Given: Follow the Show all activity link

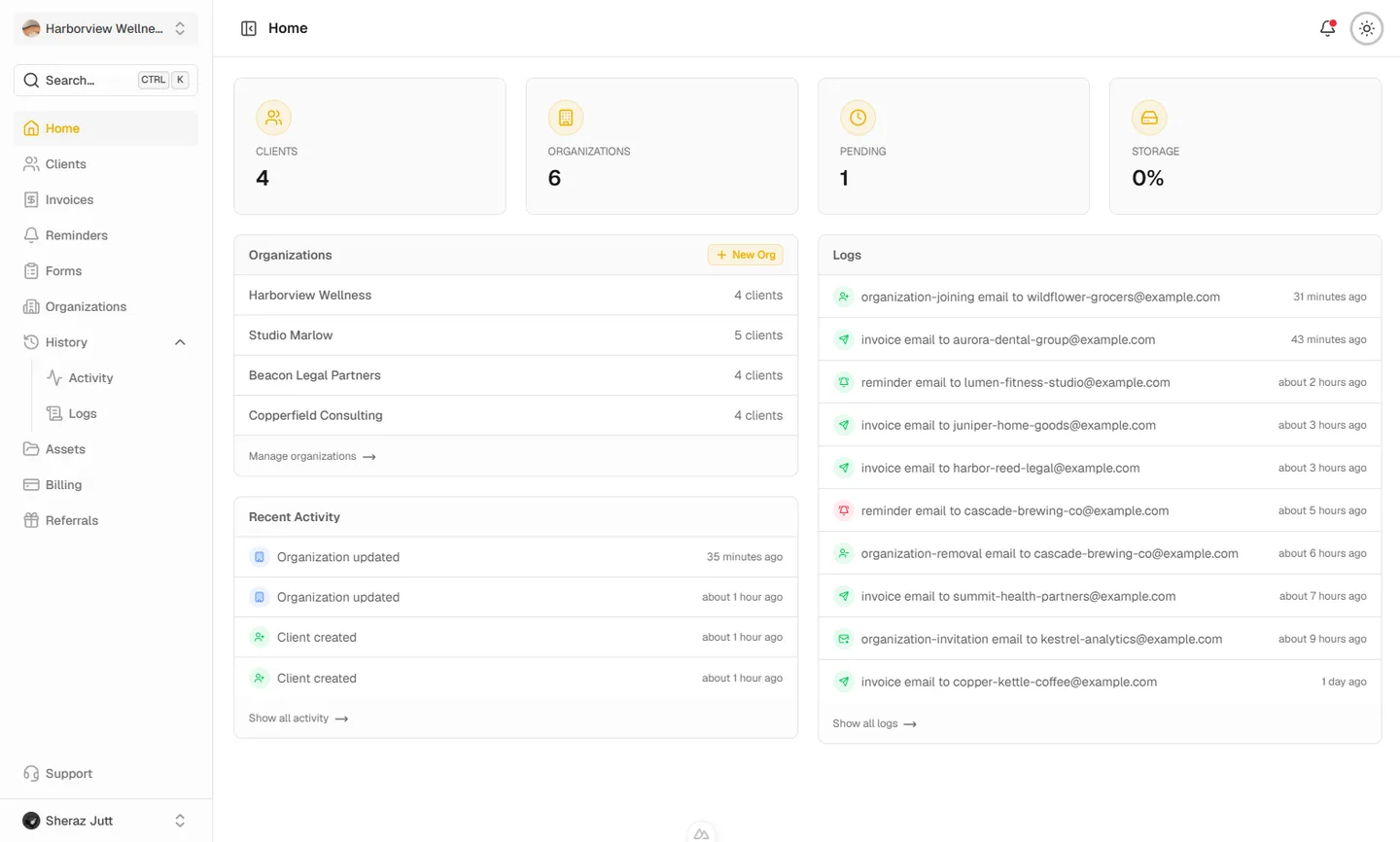Looking at the screenshot, I should (298, 719).
